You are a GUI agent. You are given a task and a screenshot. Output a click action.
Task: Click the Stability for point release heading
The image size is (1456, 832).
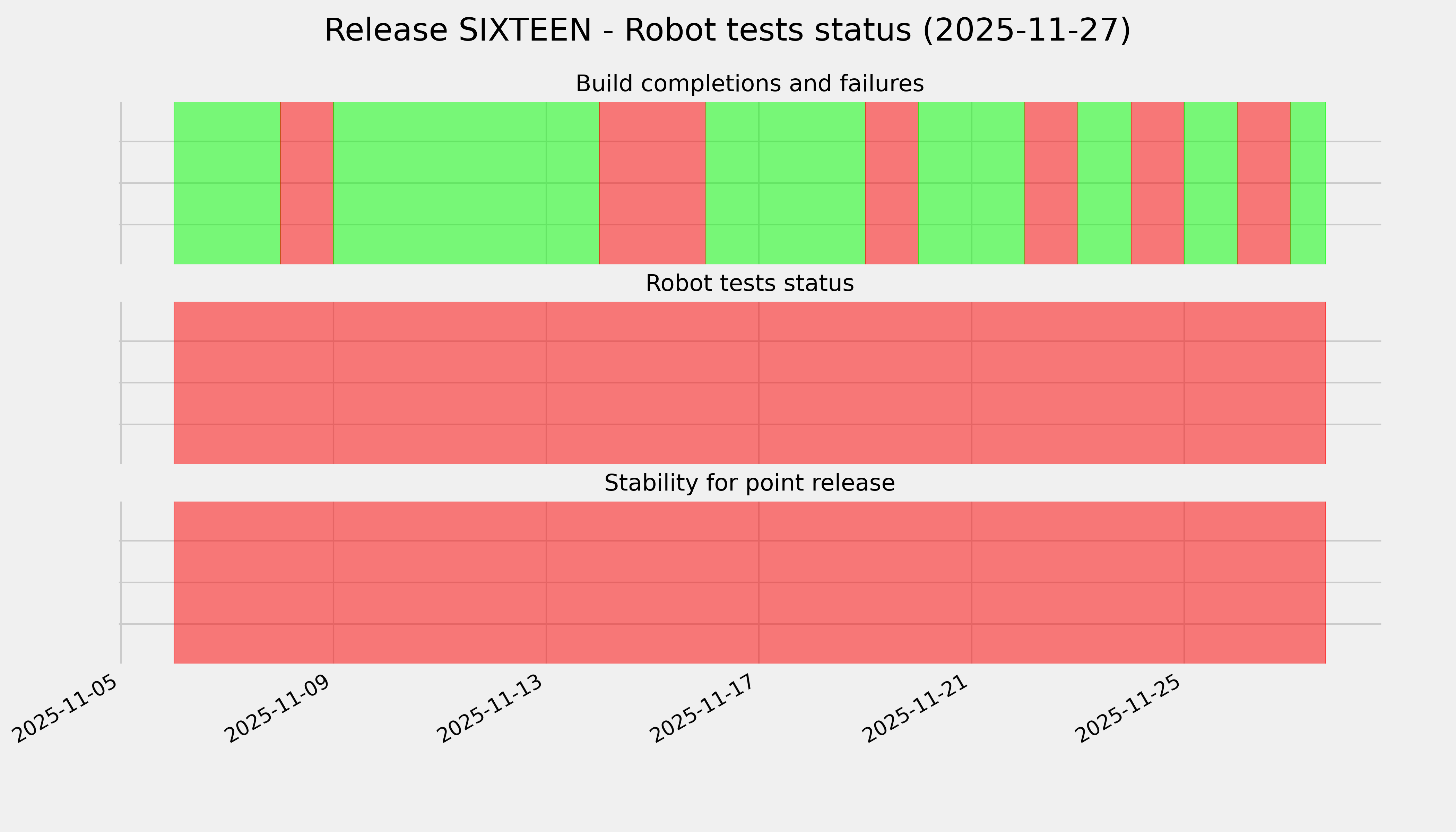tap(749, 484)
